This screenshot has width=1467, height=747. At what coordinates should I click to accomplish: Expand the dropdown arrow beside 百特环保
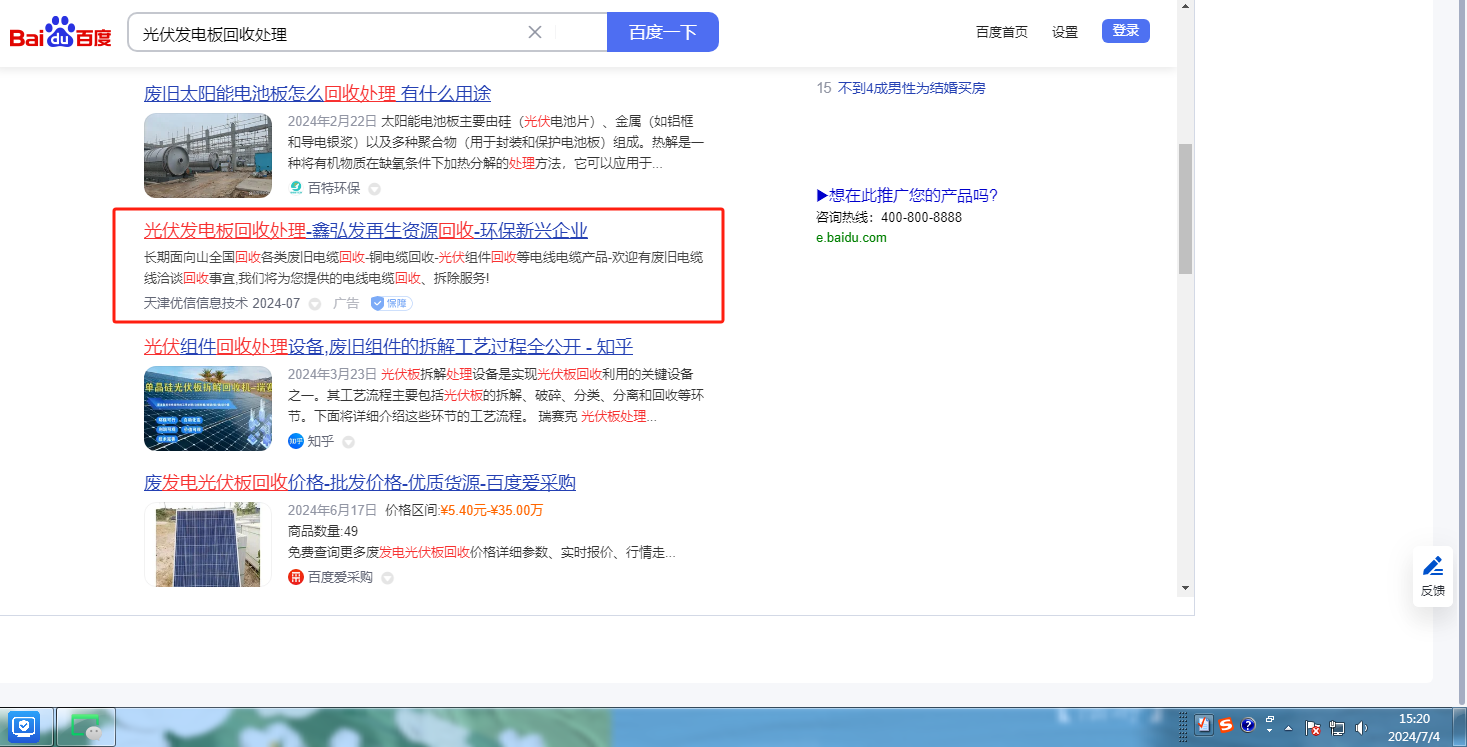click(374, 188)
